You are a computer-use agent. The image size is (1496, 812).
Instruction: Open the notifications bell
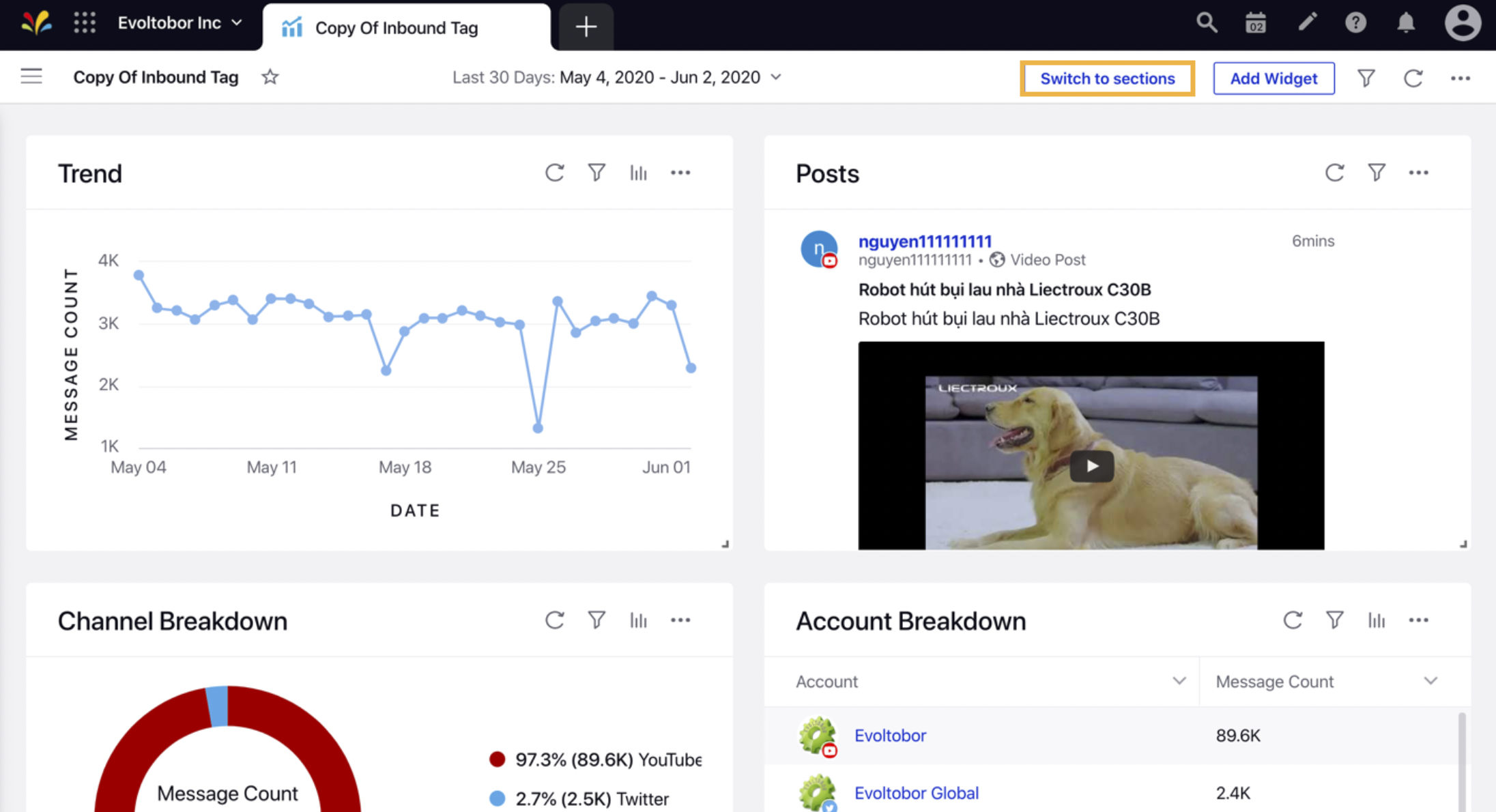click(x=1405, y=23)
